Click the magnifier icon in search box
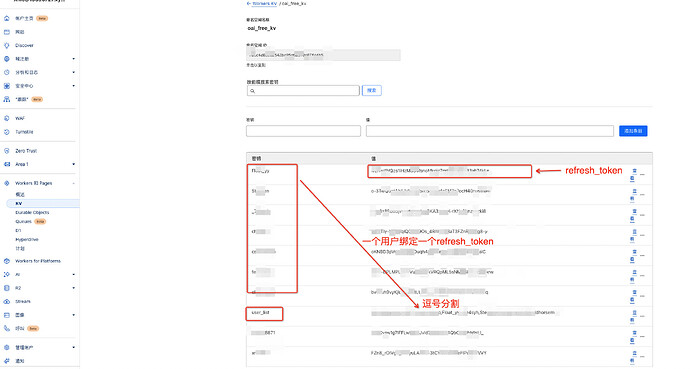The image size is (690, 369). coord(253,91)
